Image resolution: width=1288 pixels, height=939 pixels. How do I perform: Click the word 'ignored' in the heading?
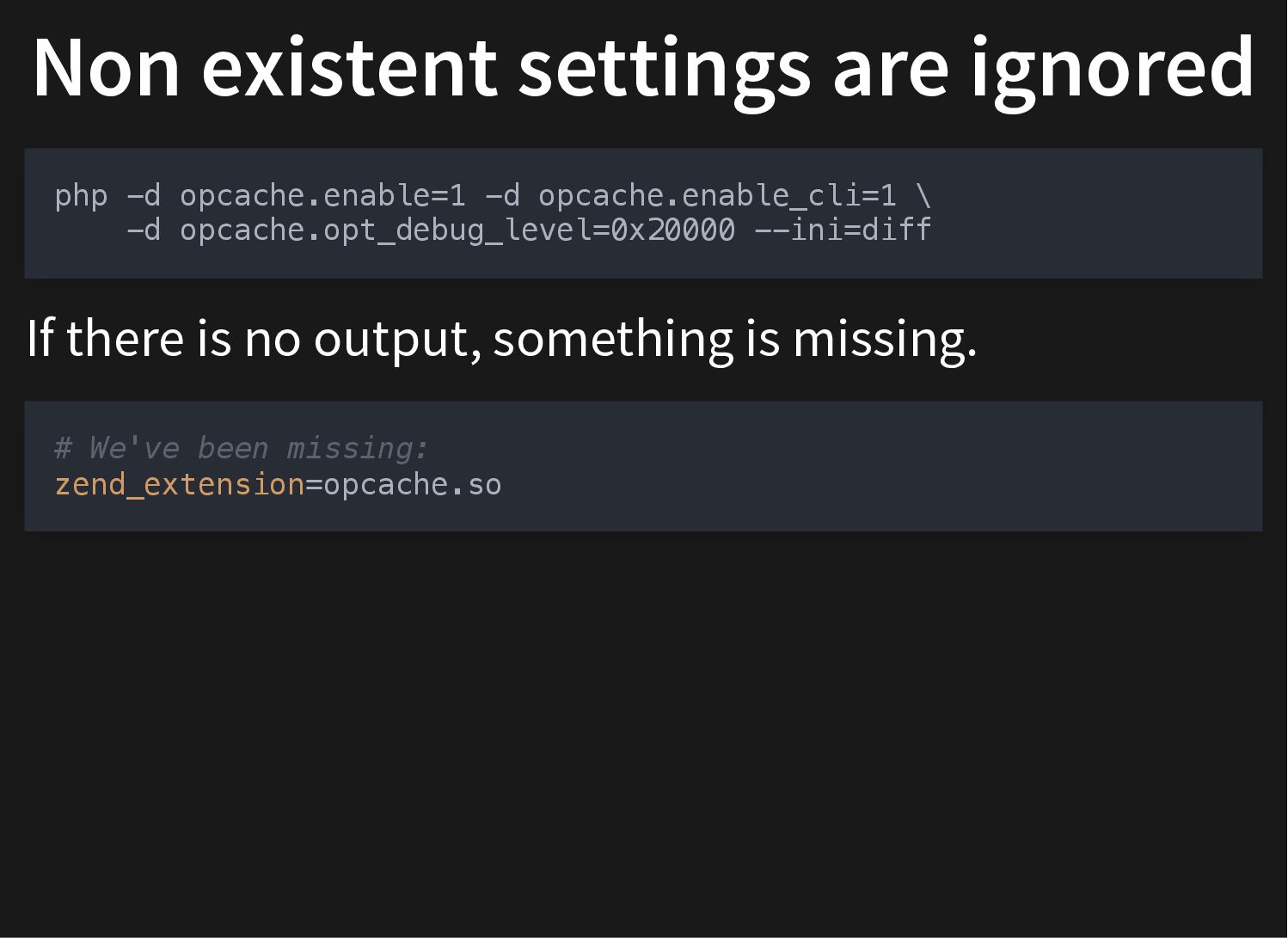[1113, 71]
